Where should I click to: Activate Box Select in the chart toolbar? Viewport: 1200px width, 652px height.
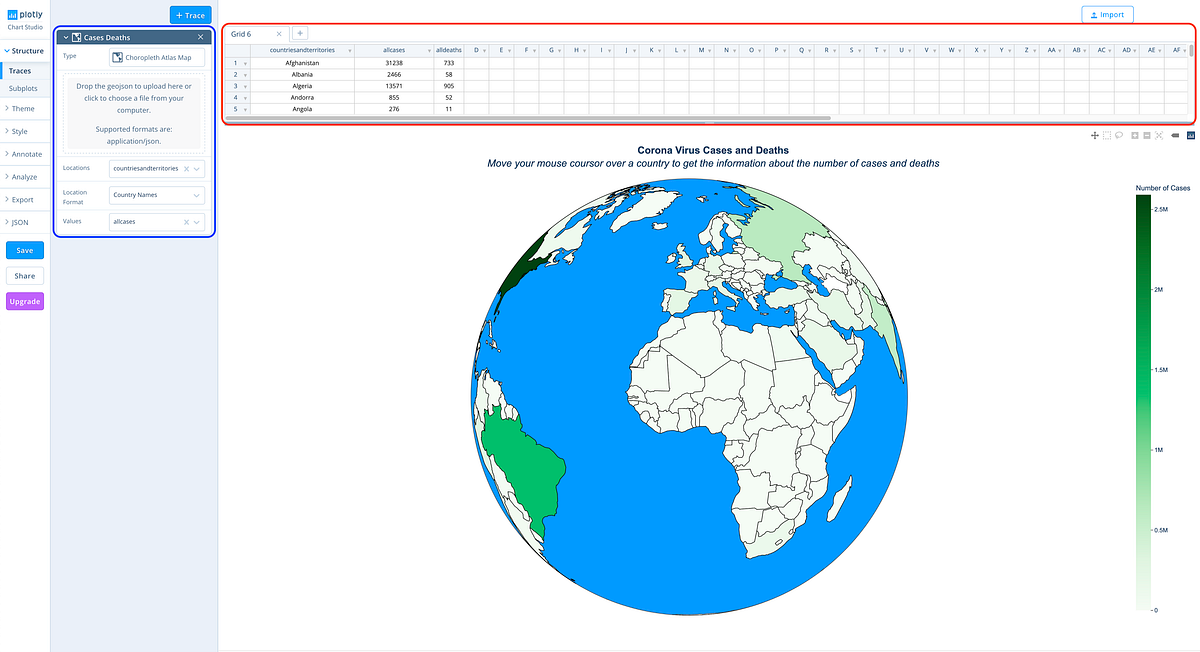point(1106,135)
